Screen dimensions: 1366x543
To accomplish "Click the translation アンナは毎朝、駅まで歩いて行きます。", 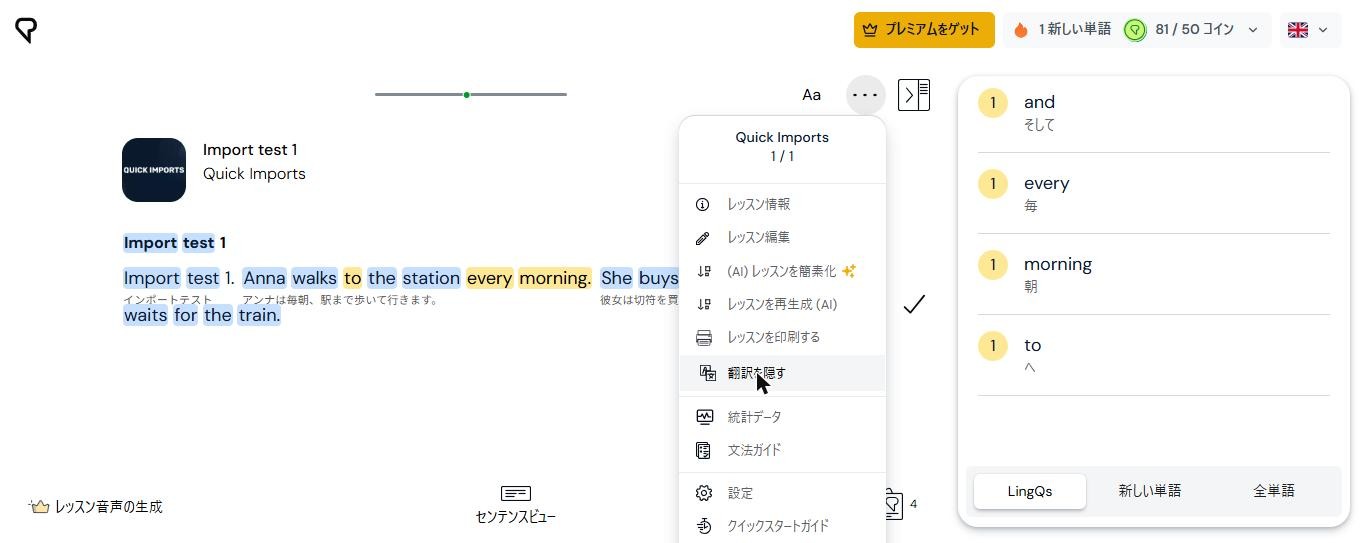I will [339, 299].
